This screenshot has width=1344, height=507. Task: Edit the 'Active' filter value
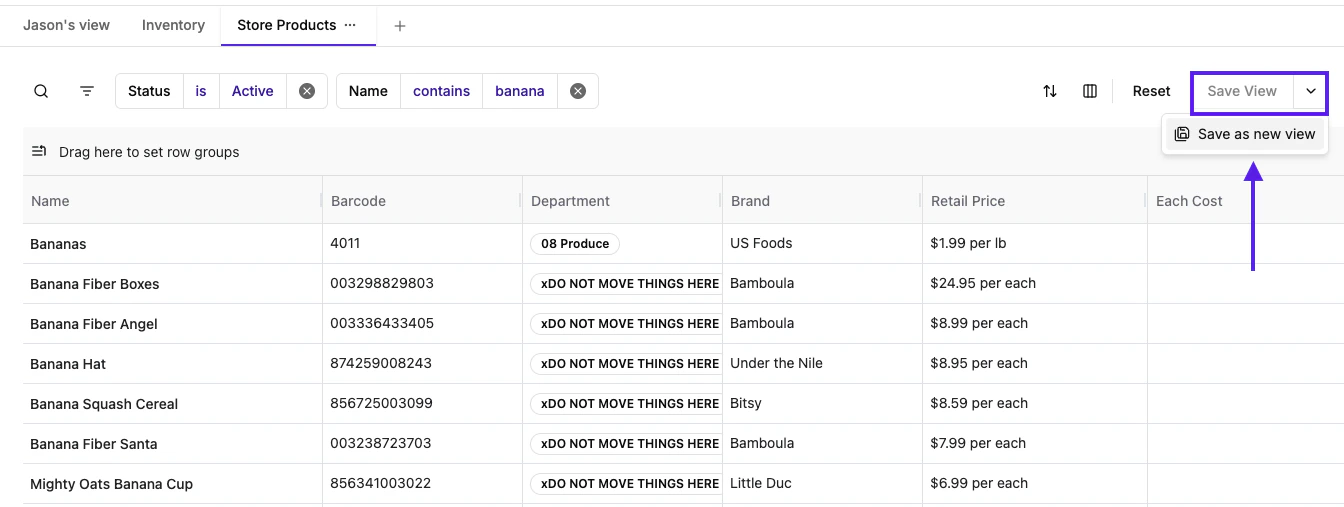click(x=252, y=91)
